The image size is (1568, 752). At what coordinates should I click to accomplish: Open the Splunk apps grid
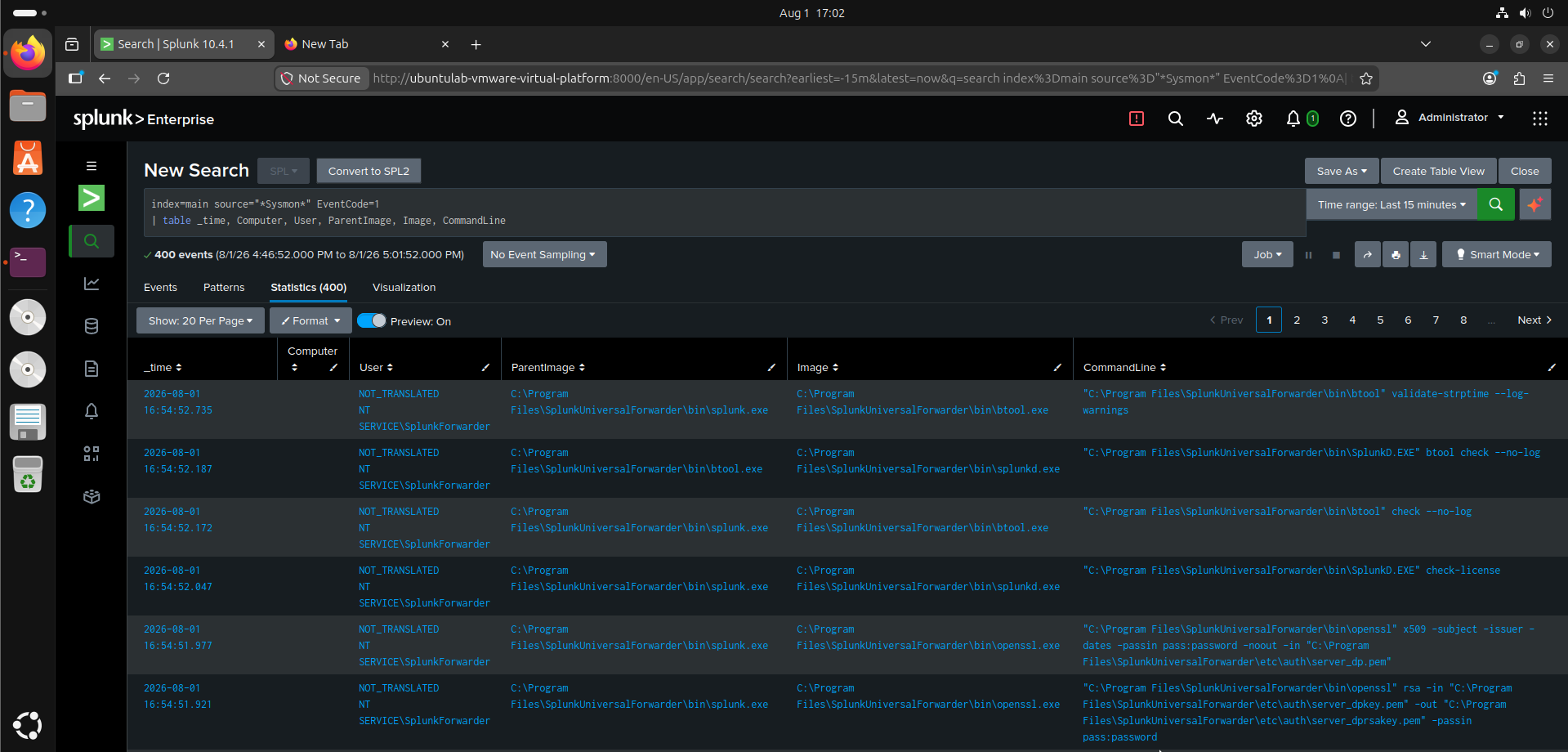(x=1540, y=119)
